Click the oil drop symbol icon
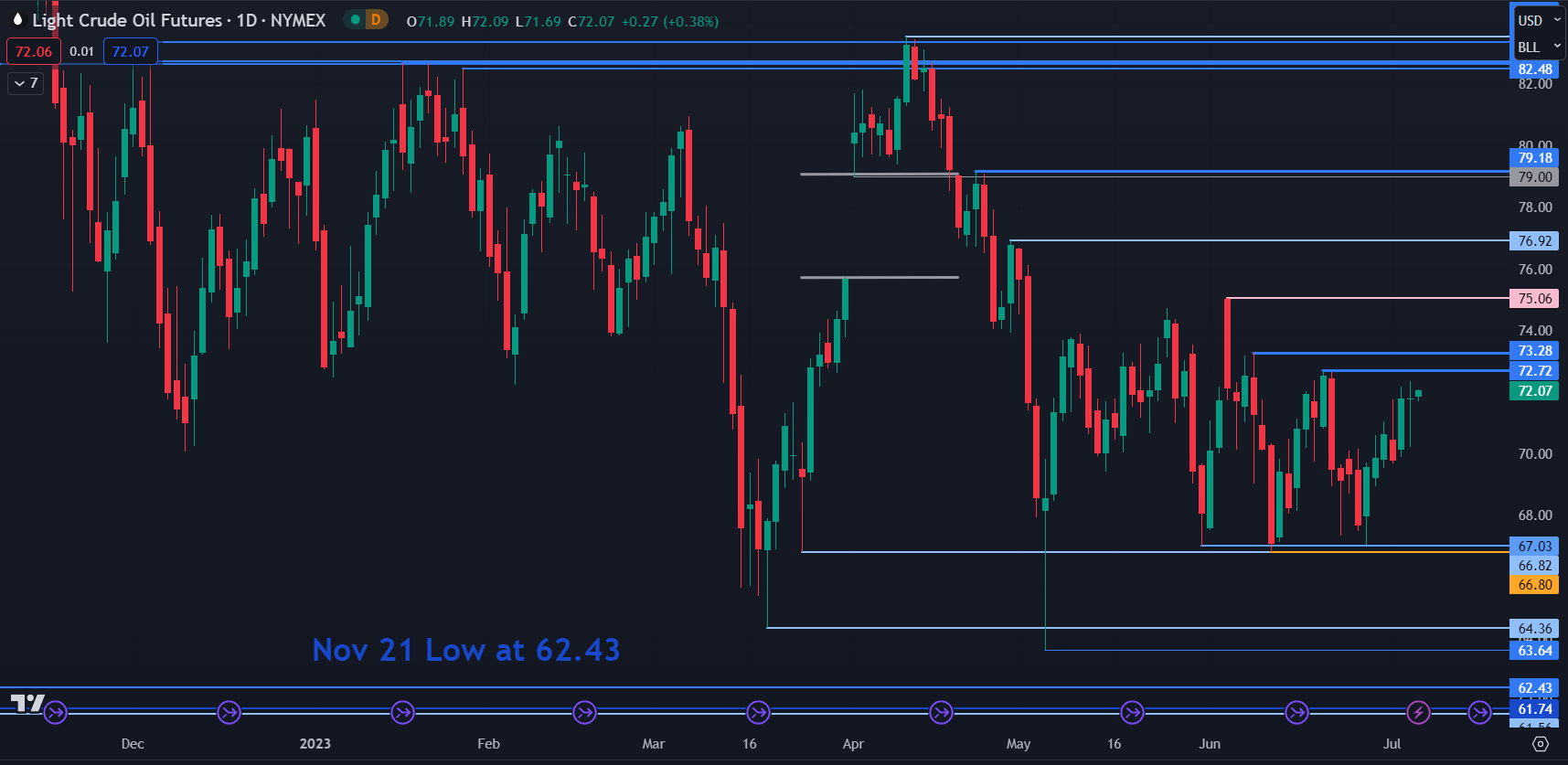The width and height of the screenshot is (1568, 765). (17, 20)
